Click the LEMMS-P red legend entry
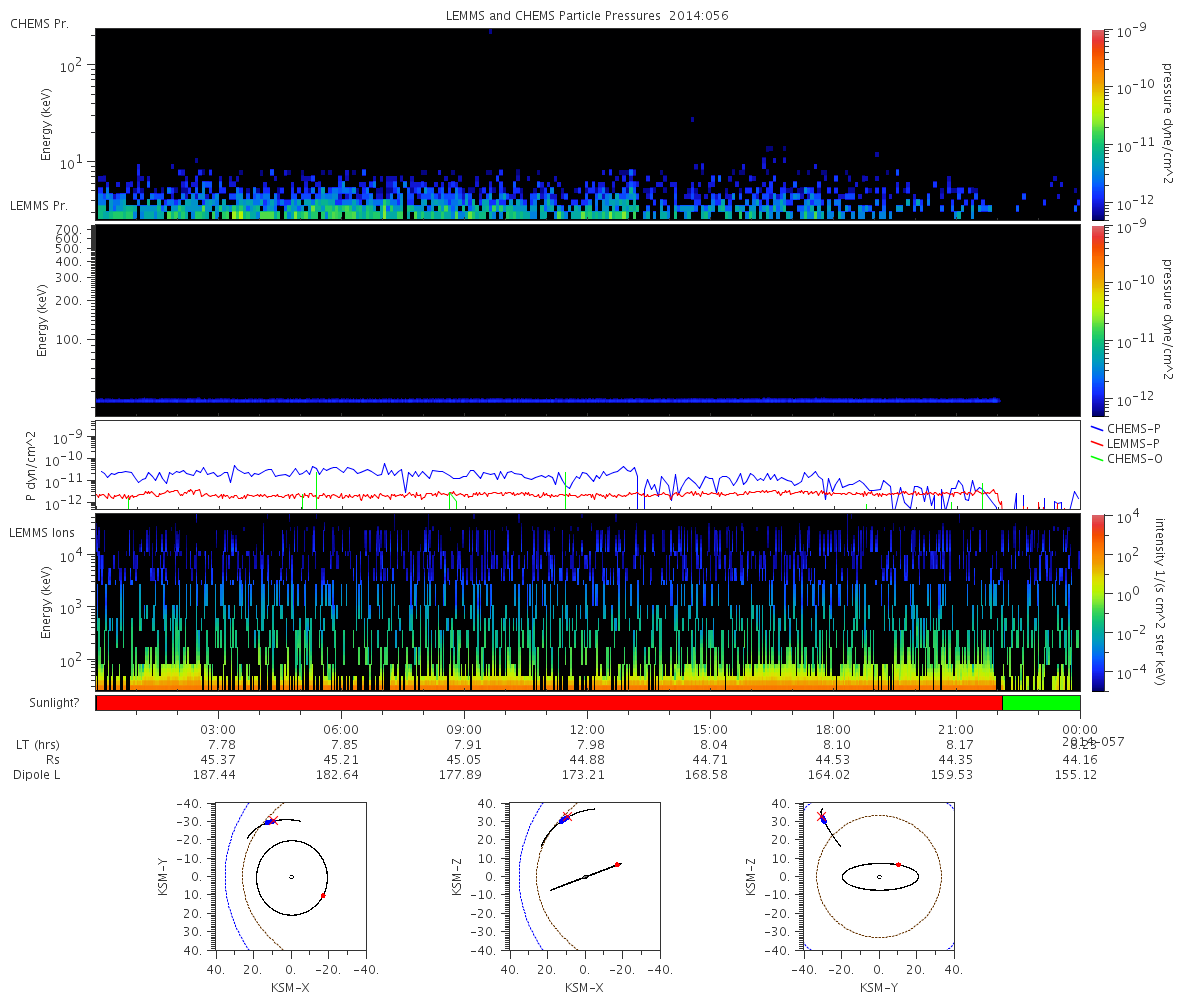 click(1135, 443)
